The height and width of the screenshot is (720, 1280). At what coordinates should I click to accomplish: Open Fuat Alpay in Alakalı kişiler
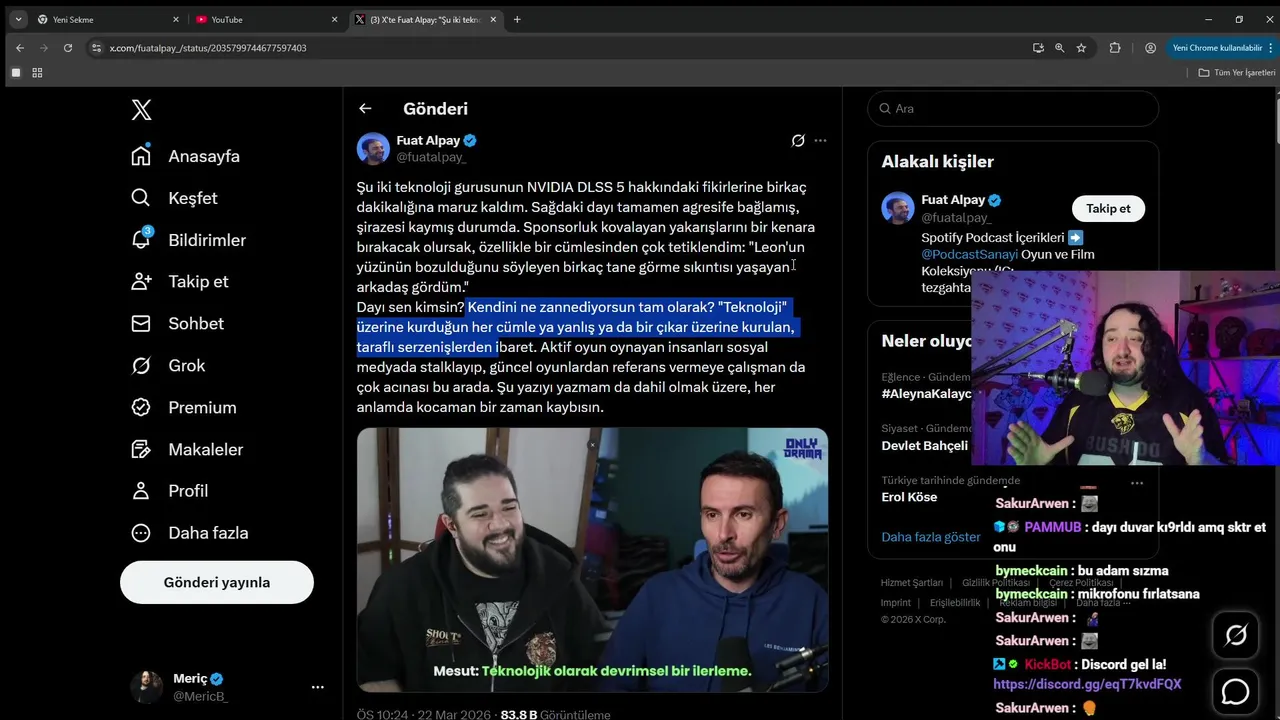tap(953, 200)
